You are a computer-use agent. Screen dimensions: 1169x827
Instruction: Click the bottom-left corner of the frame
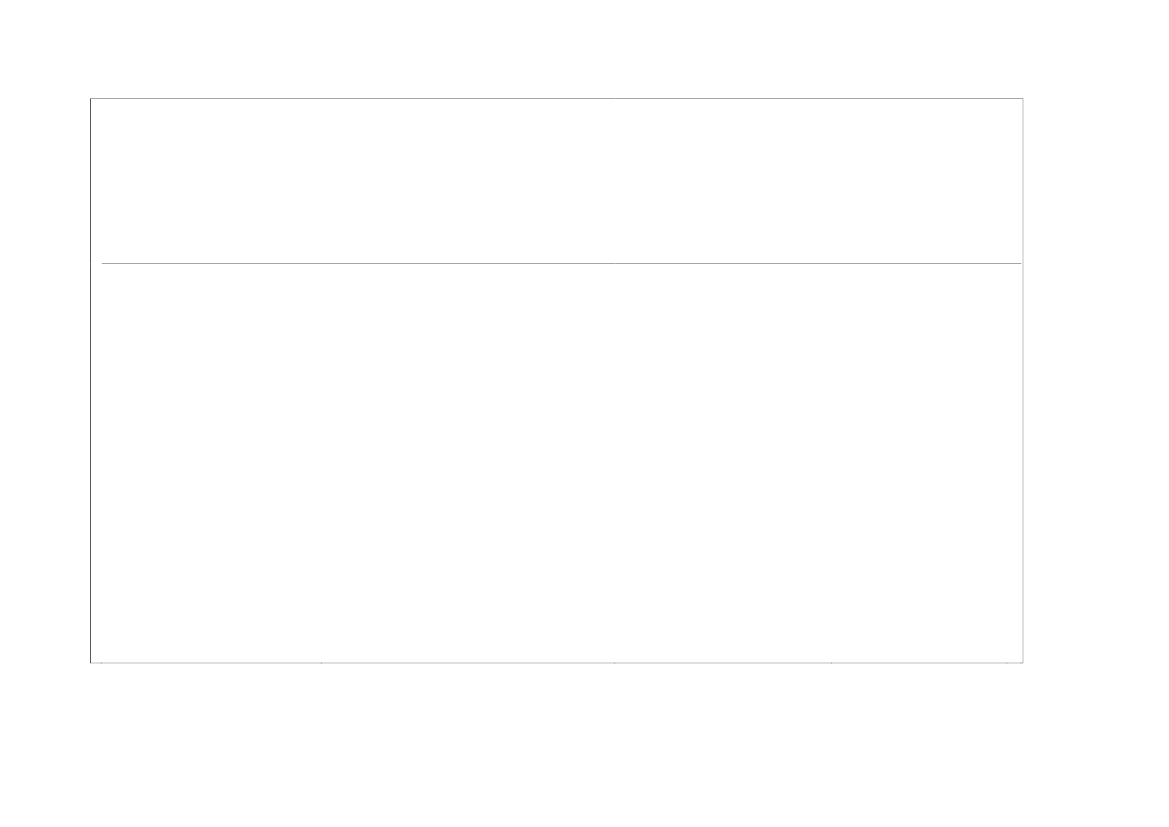click(x=91, y=662)
